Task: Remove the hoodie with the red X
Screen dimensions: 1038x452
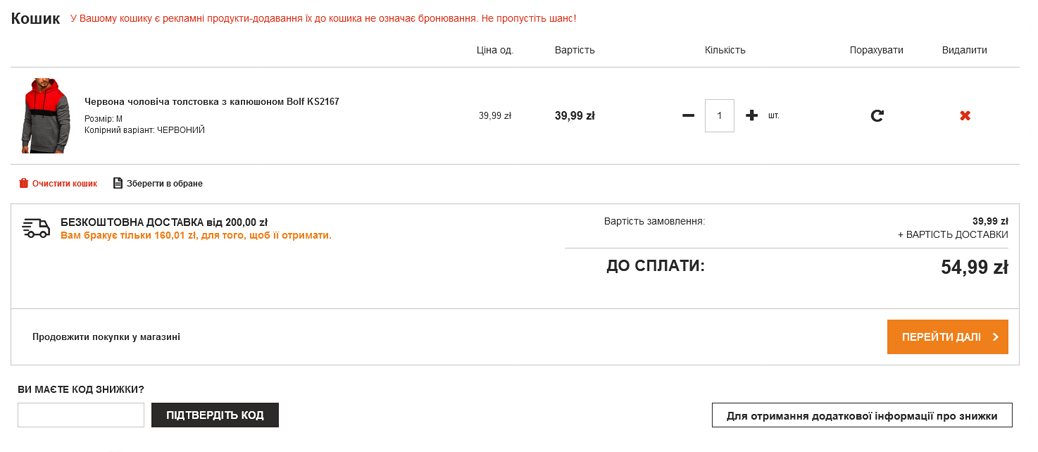Action: pos(965,116)
